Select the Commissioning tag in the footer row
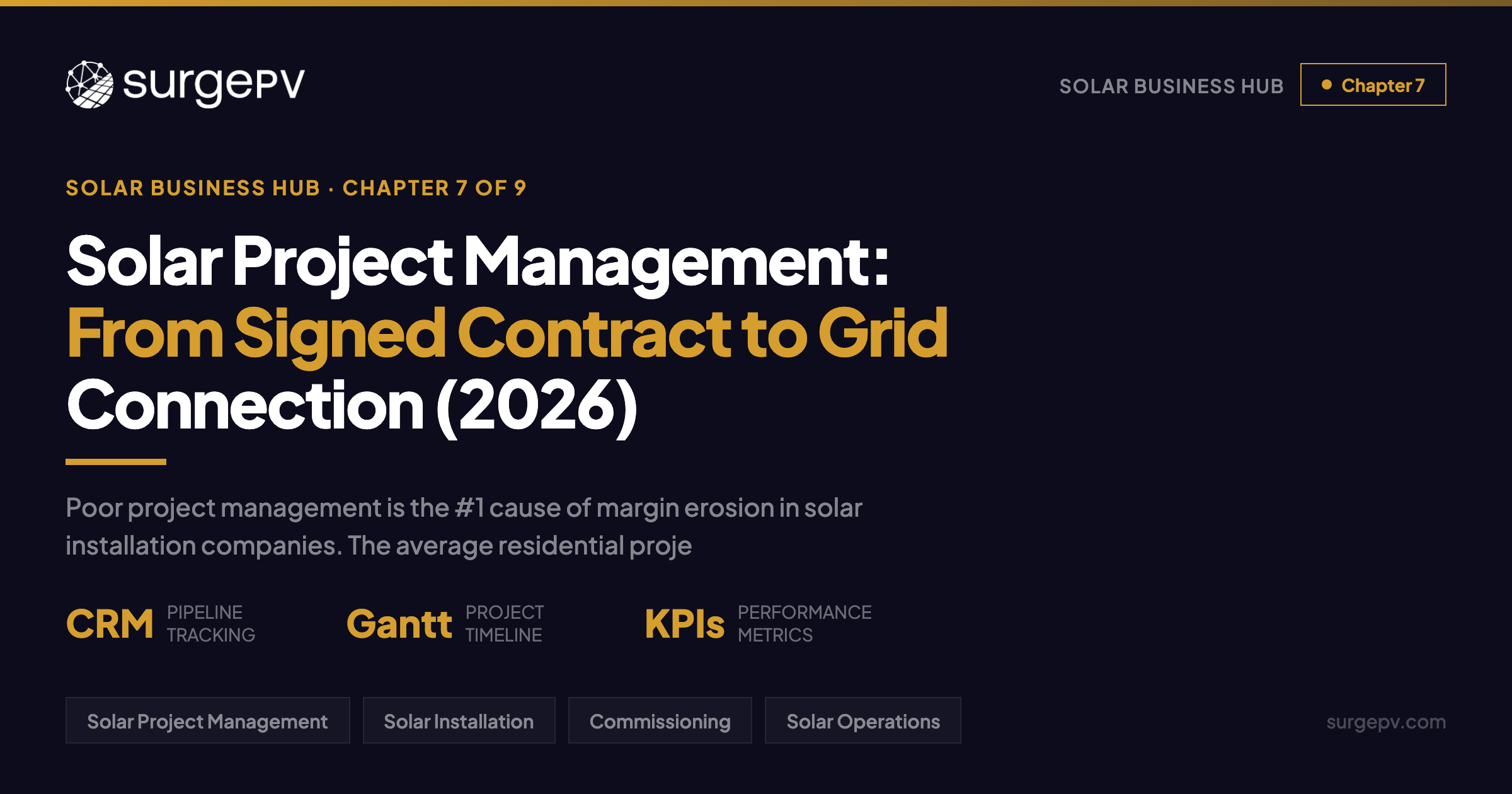 659,720
